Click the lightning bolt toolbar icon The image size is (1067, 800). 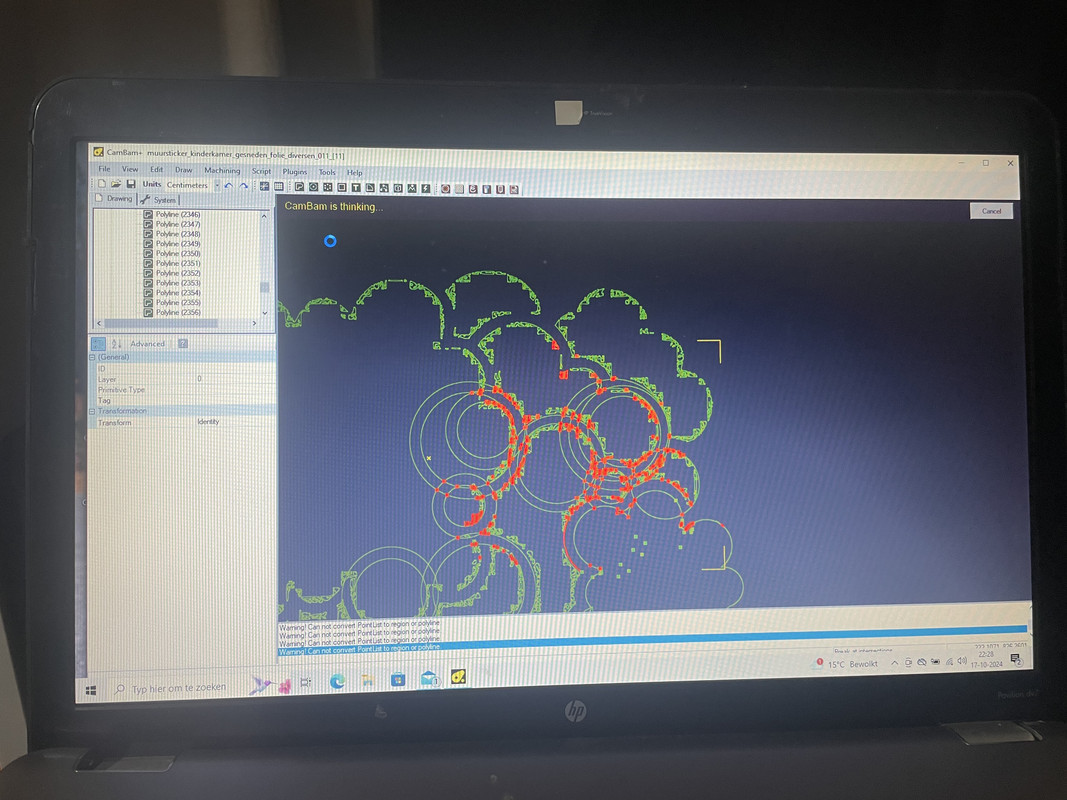(x=426, y=188)
